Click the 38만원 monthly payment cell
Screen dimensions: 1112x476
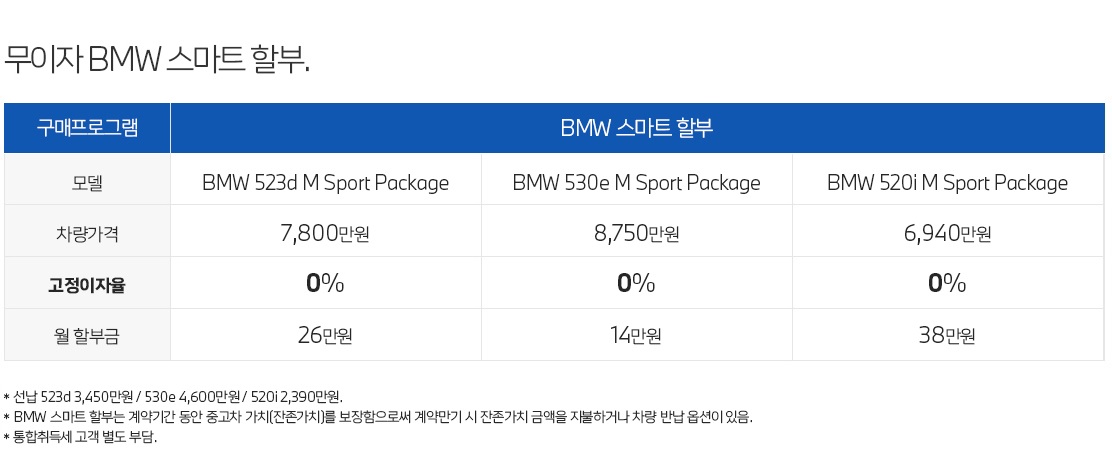point(948,335)
